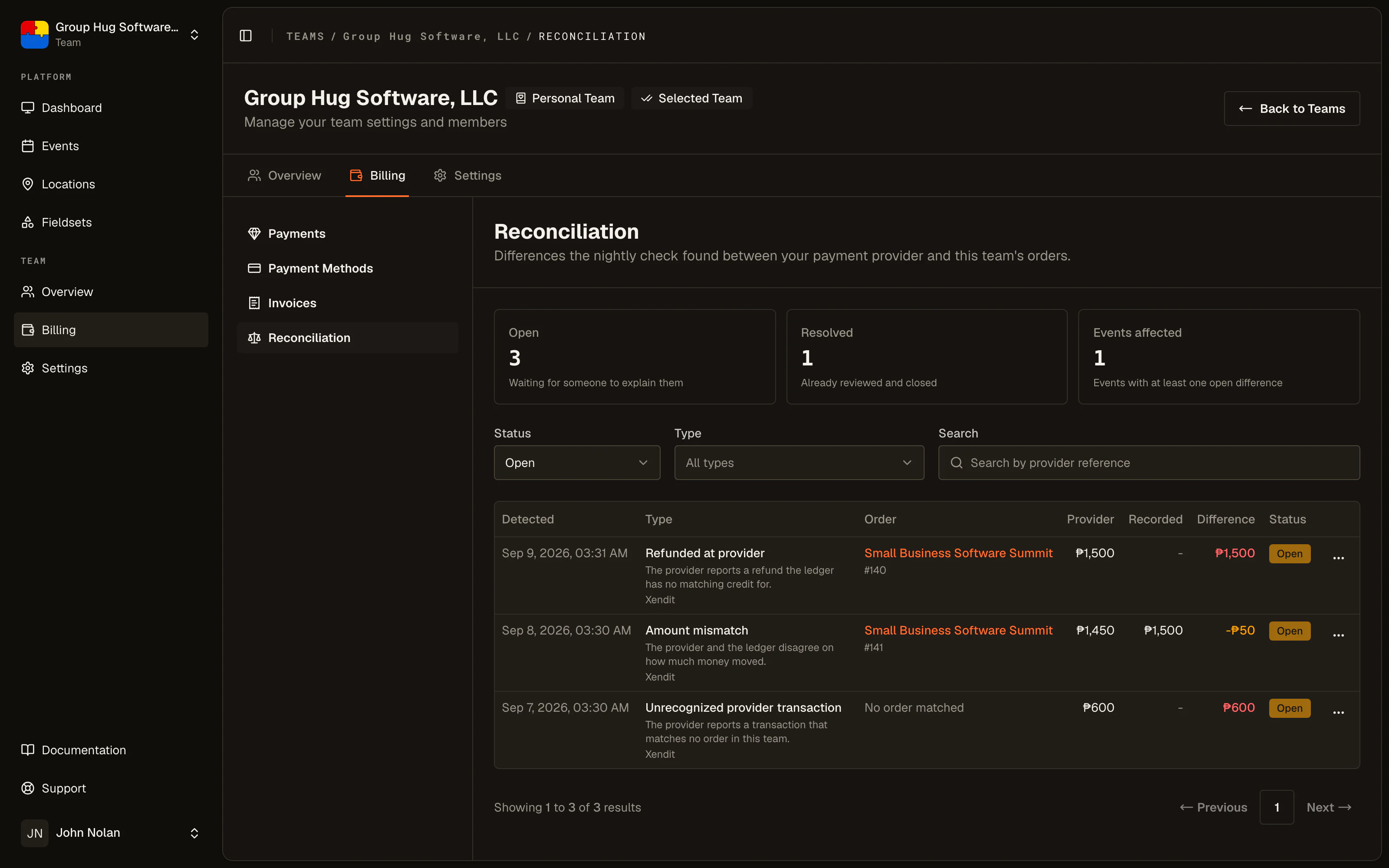
Task: Select page 1 in pagination
Action: 1277,807
